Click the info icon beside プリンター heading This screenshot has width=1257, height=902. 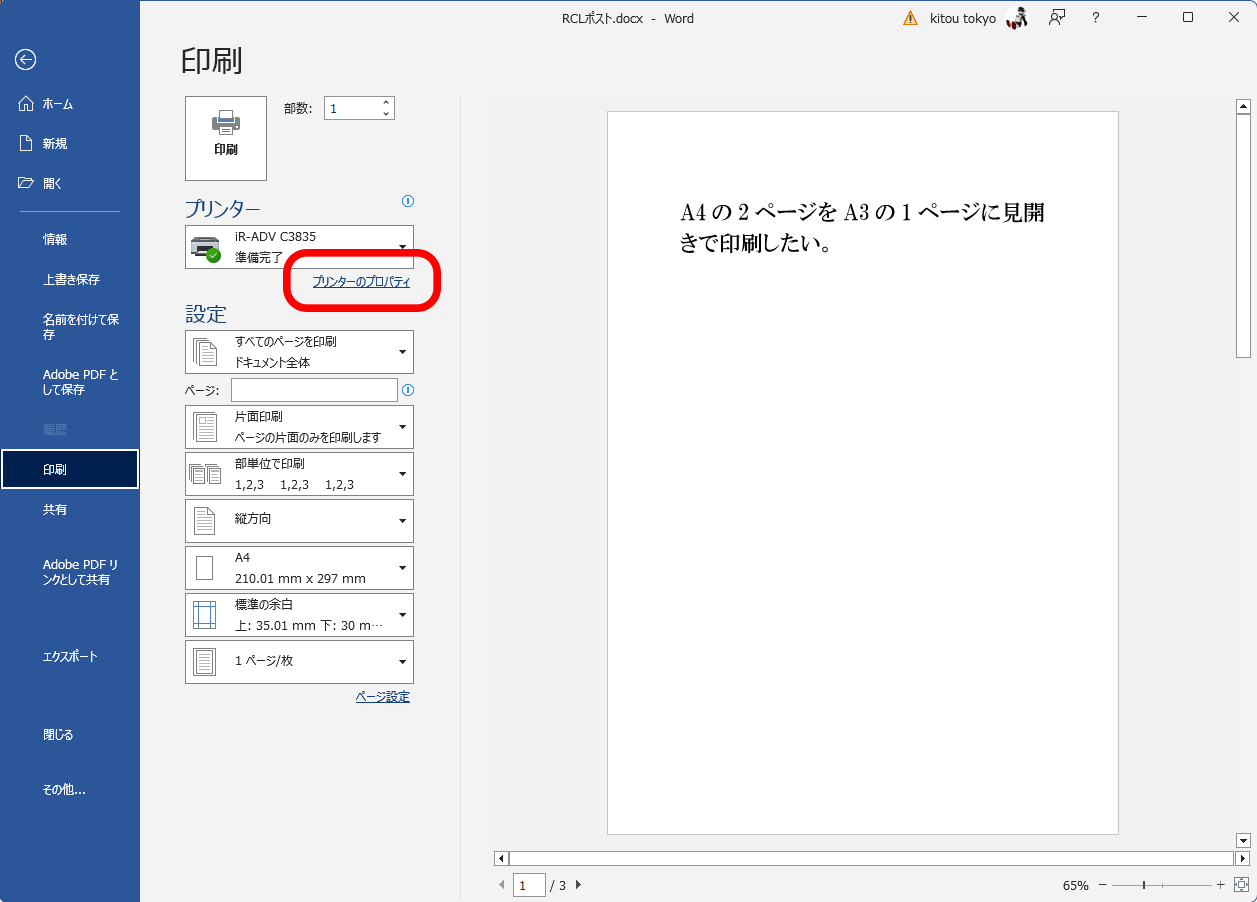(x=407, y=201)
